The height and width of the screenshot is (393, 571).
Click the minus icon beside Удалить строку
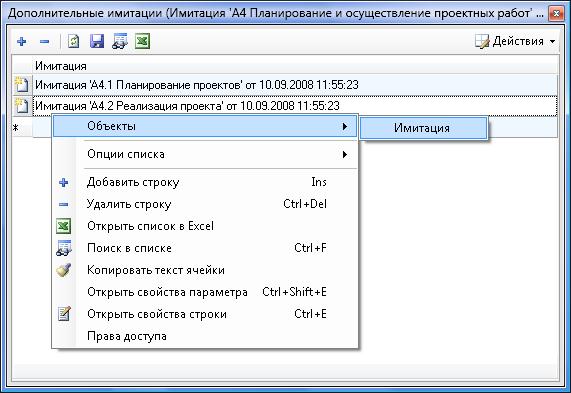tap(63, 204)
